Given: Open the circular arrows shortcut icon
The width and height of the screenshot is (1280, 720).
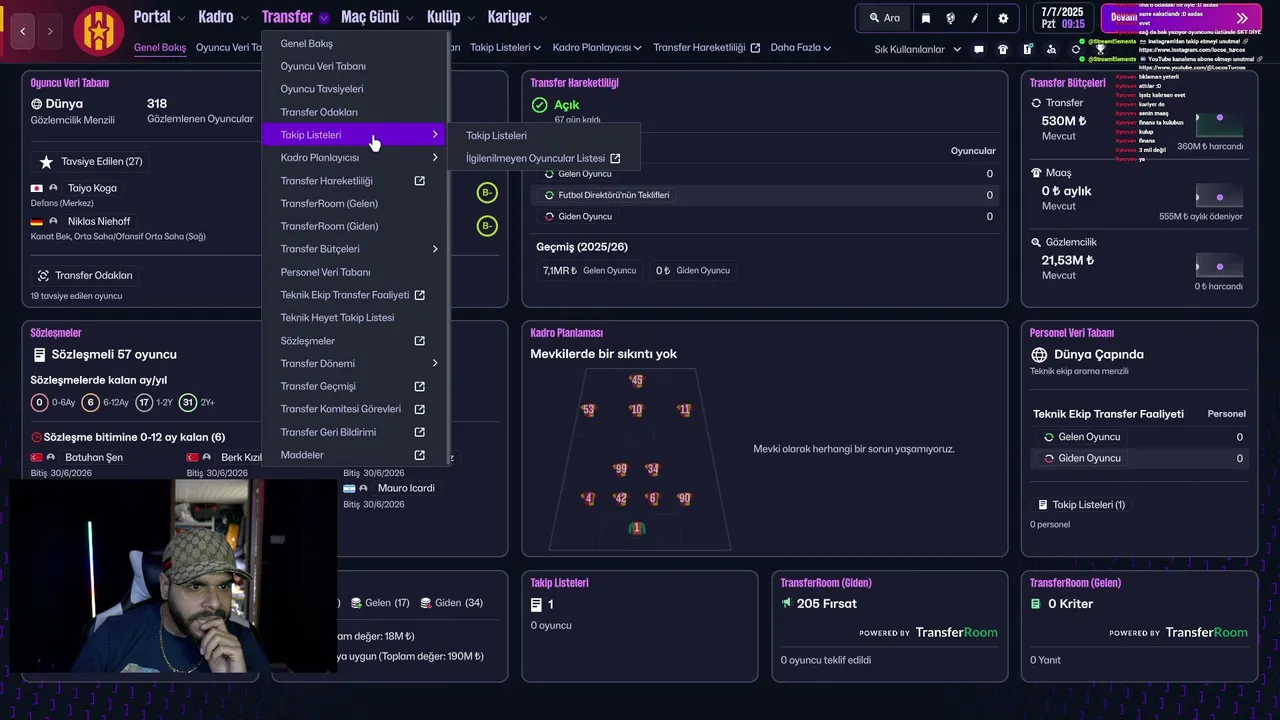Looking at the screenshot, I should (1076, 49).
